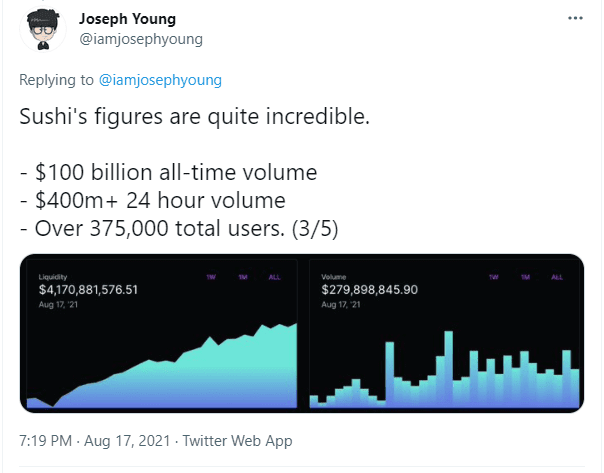This screenshot has width=604, height=473.
Task: Click Joseph Young's profile avatar
Action: [x=42, y=30]
